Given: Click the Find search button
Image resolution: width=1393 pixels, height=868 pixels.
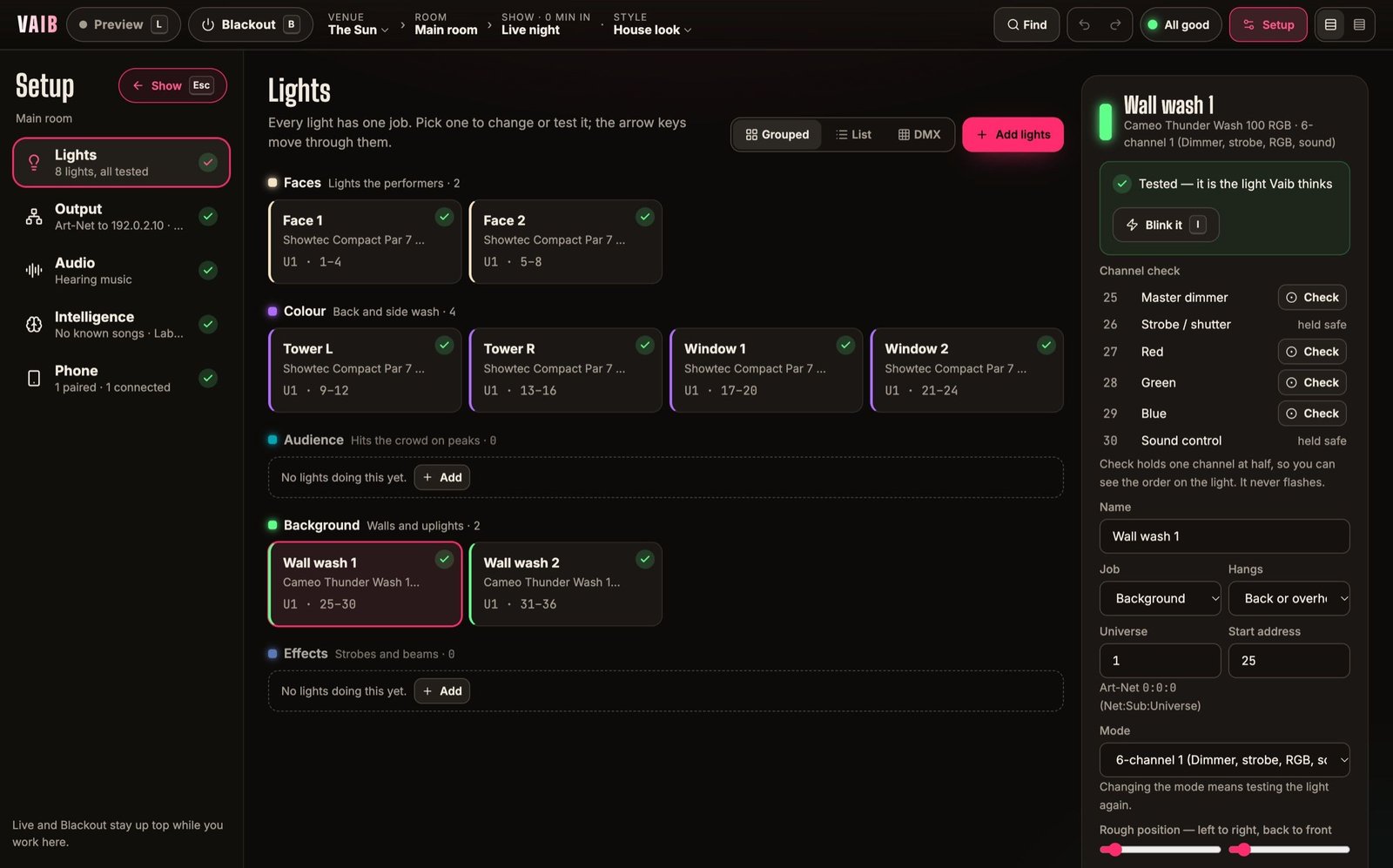Looking at the screenshot, I should 1026,24.
